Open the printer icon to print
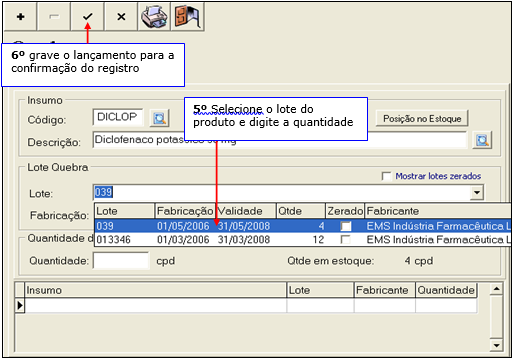 pyautogui.click(x=154, y=17)
